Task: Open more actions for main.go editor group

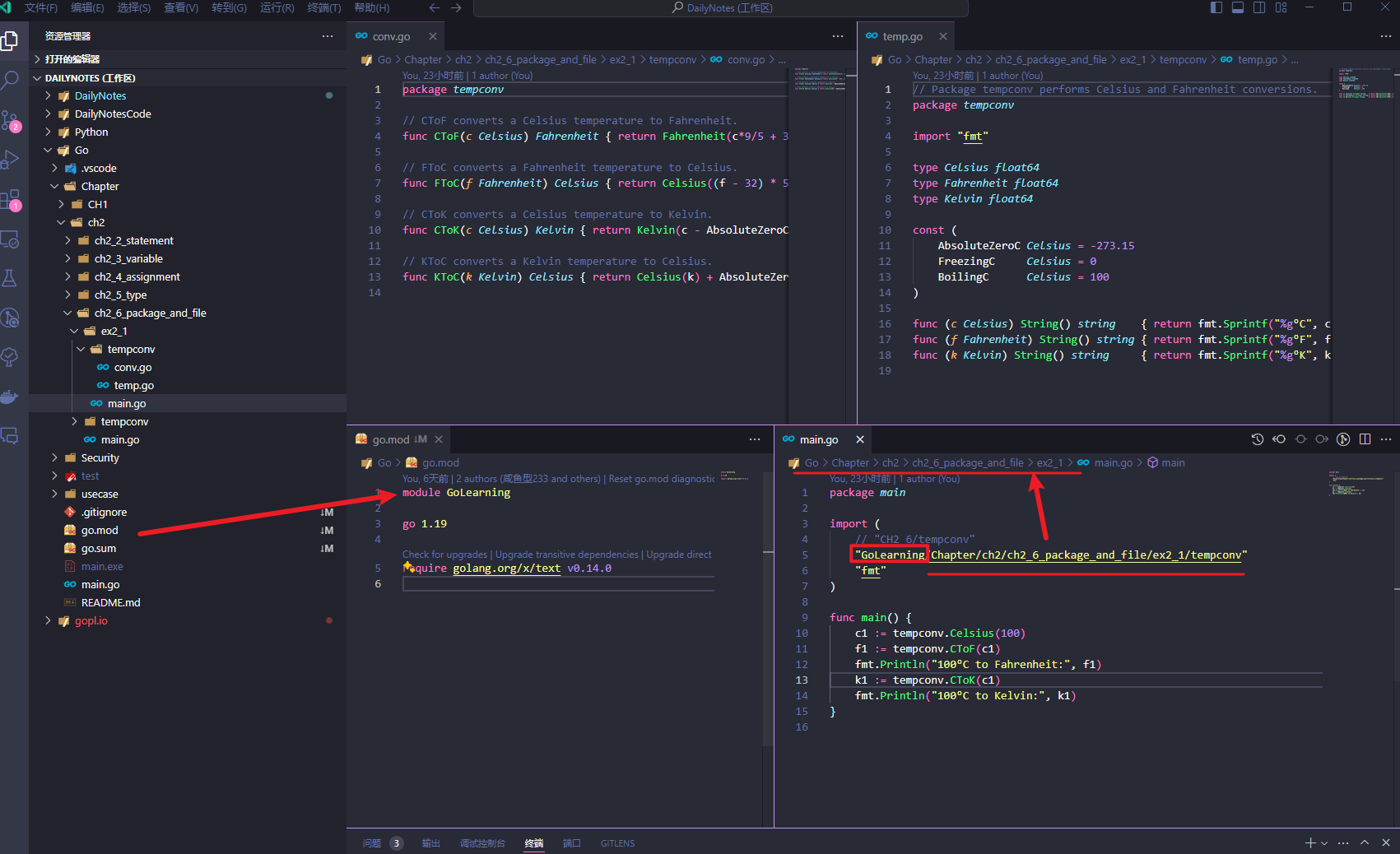Action: click(x=1386, y=439)
